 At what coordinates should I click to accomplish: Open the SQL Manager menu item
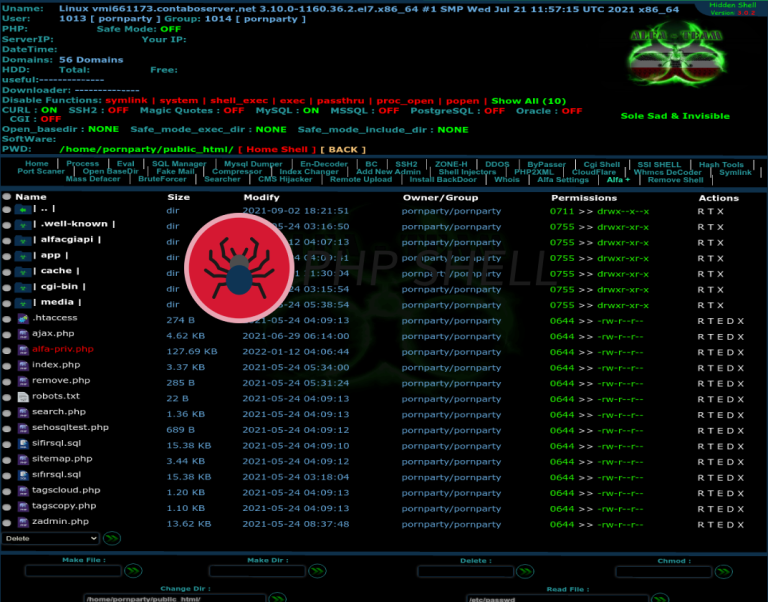click(179, 164)
